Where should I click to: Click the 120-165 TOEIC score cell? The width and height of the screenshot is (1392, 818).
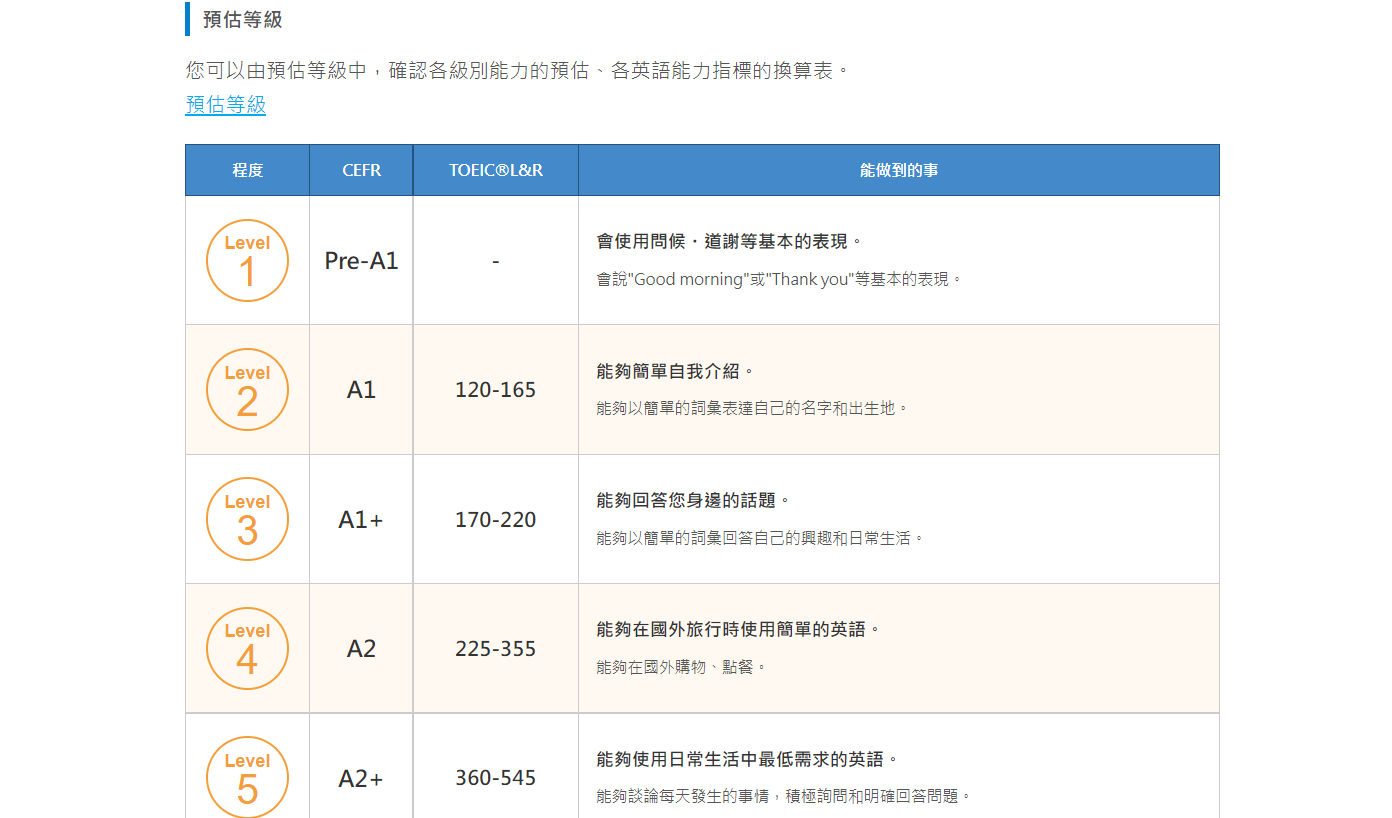tap(496, 390)
